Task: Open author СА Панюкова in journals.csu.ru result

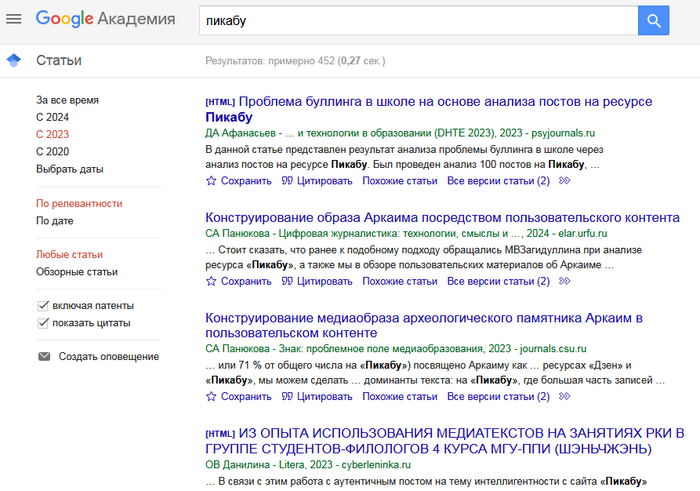Action: coord(237,349)
